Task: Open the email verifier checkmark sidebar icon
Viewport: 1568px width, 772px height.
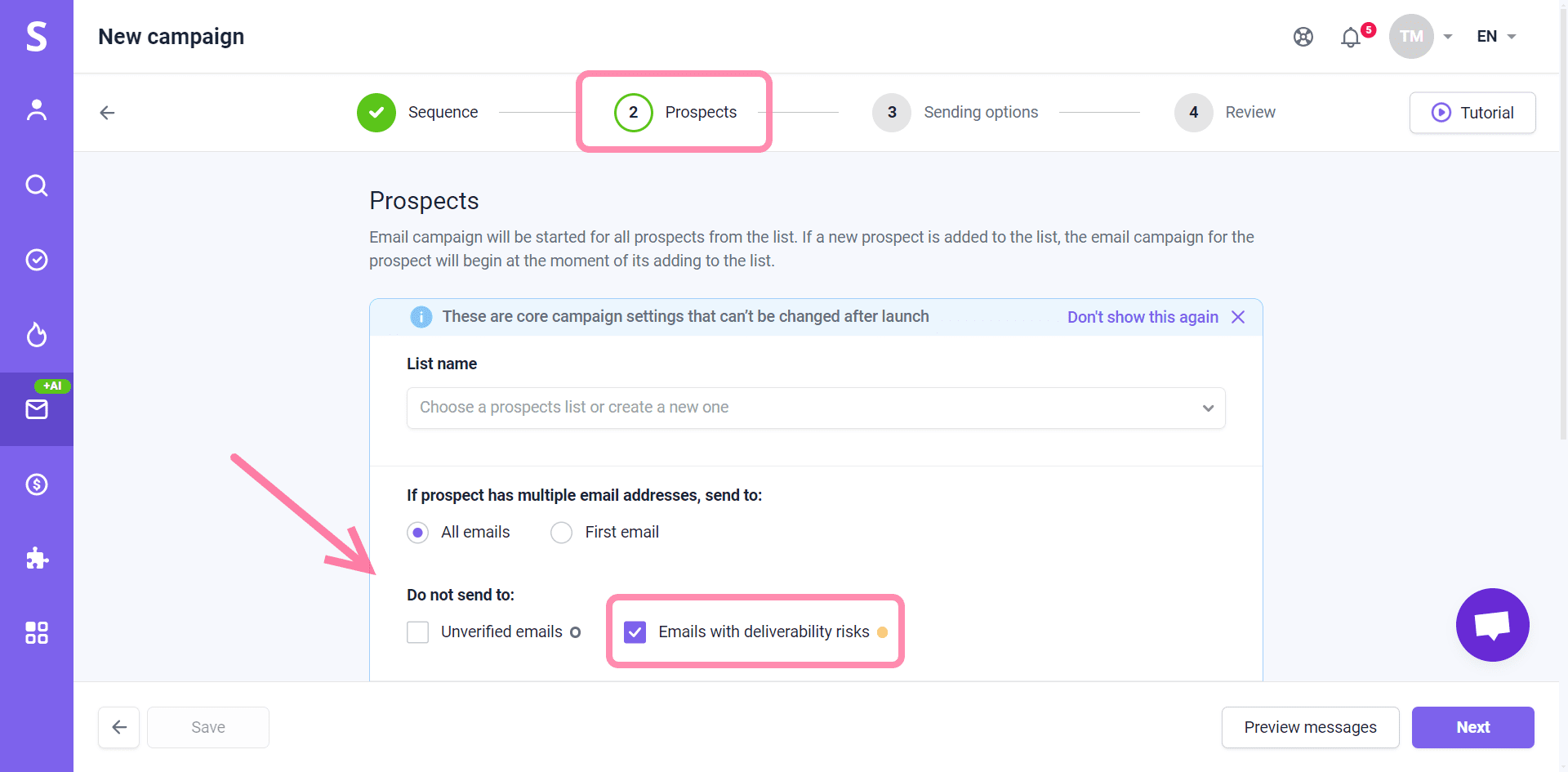Action: tap(37, 260)
